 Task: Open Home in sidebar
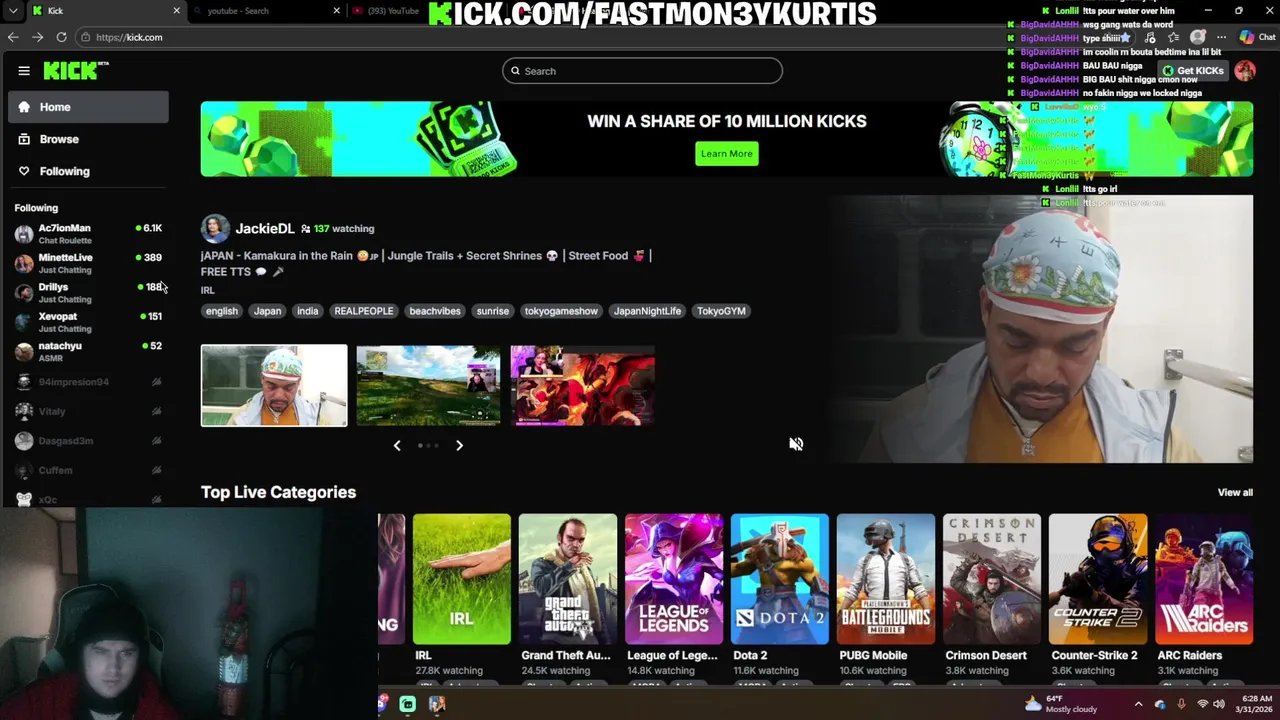click(x=88, y=107)
